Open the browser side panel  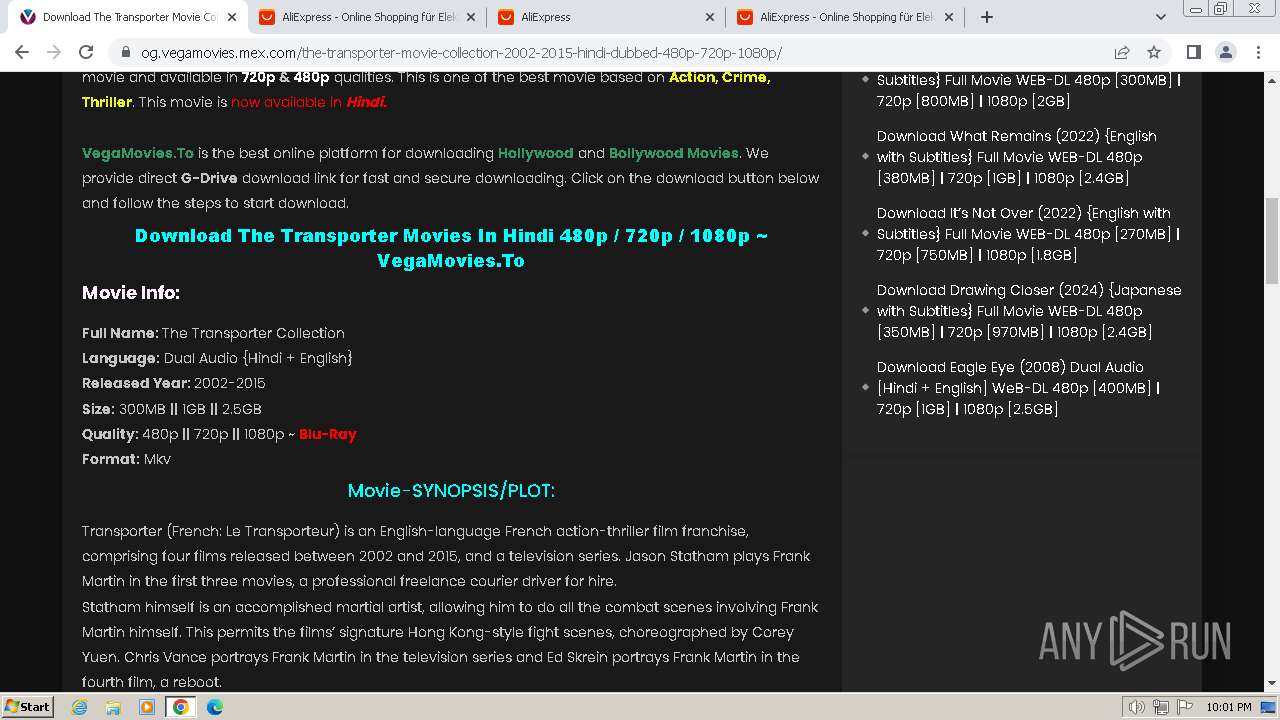click(x=1193, y=52)
